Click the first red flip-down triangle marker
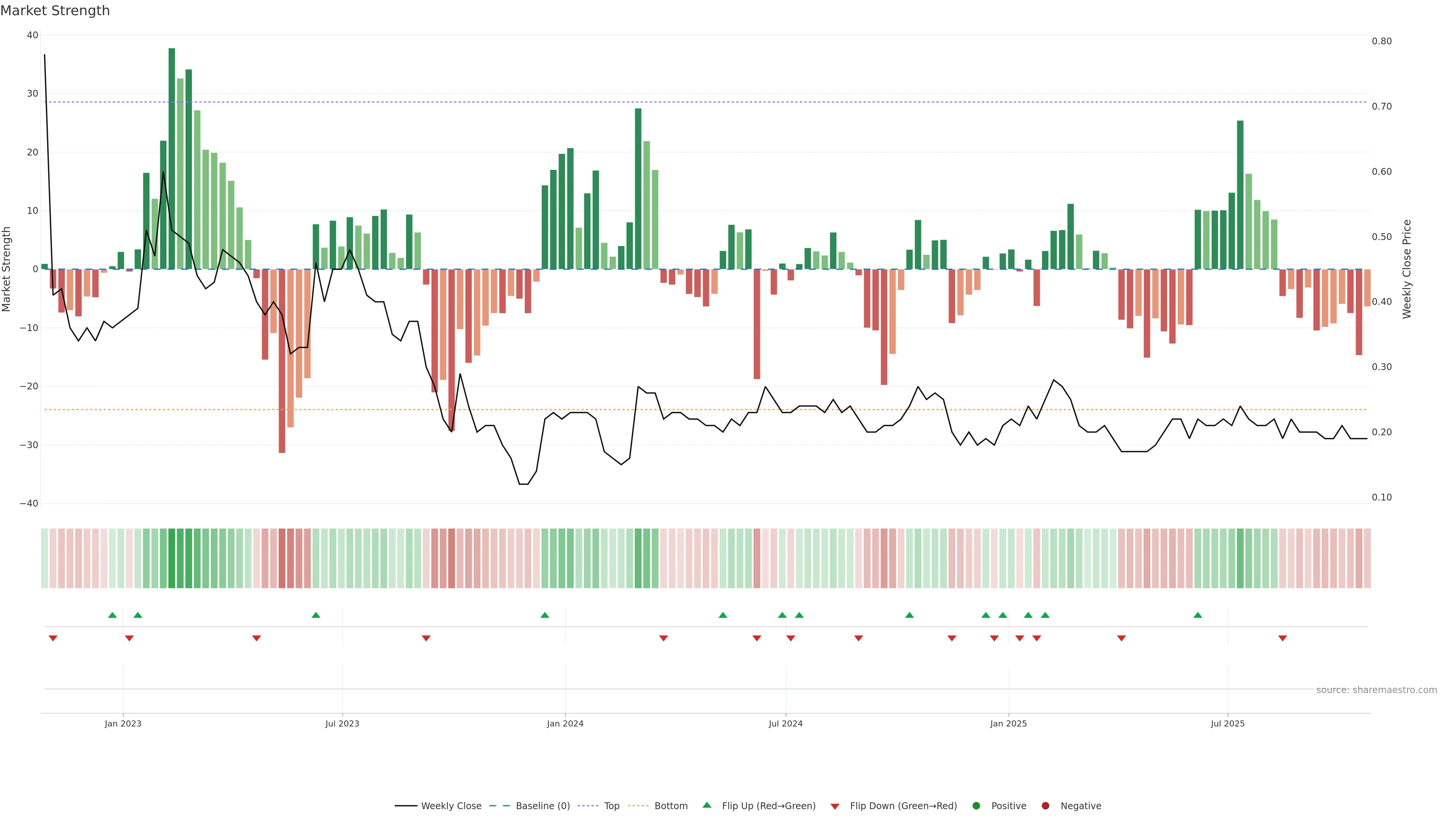The image size is (1456, 819). (x=53, y=638)
